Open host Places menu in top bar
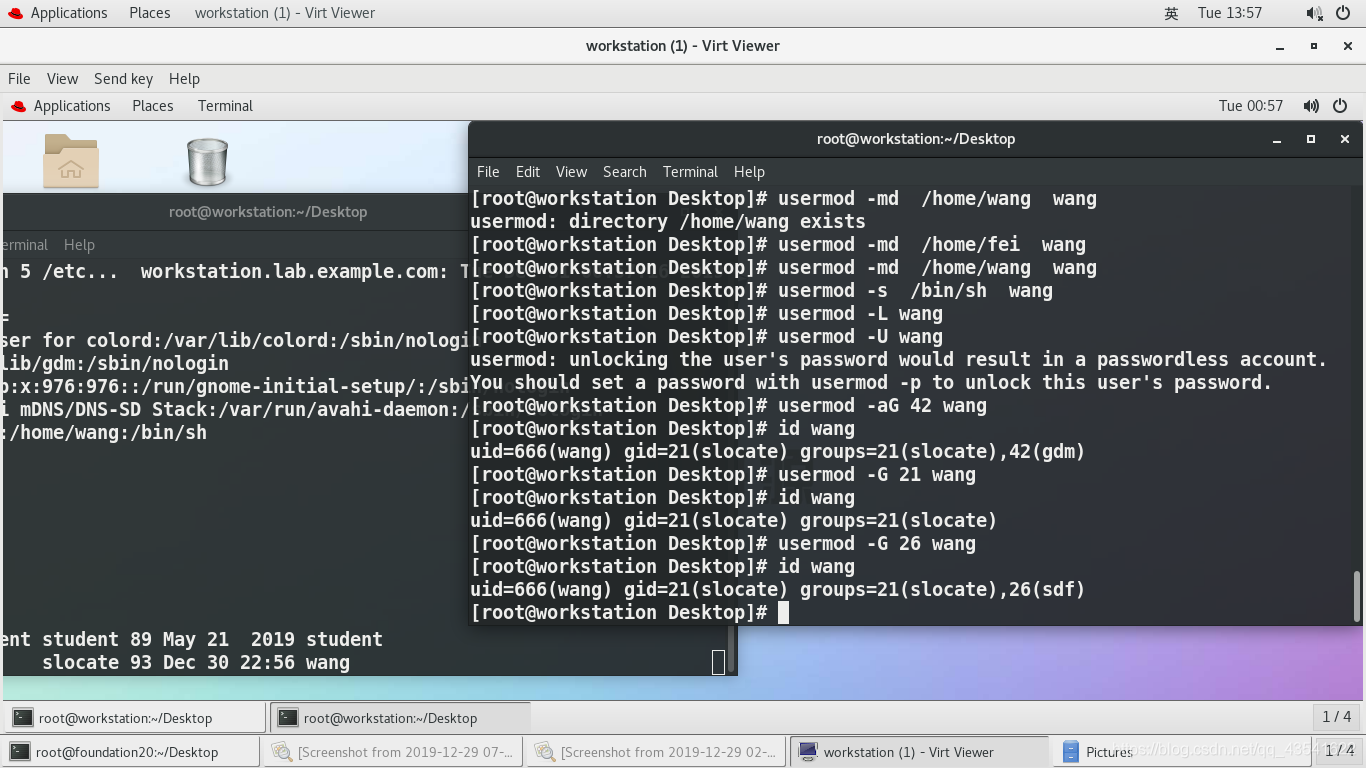1366x768 pixels. [x=150, y=13]
